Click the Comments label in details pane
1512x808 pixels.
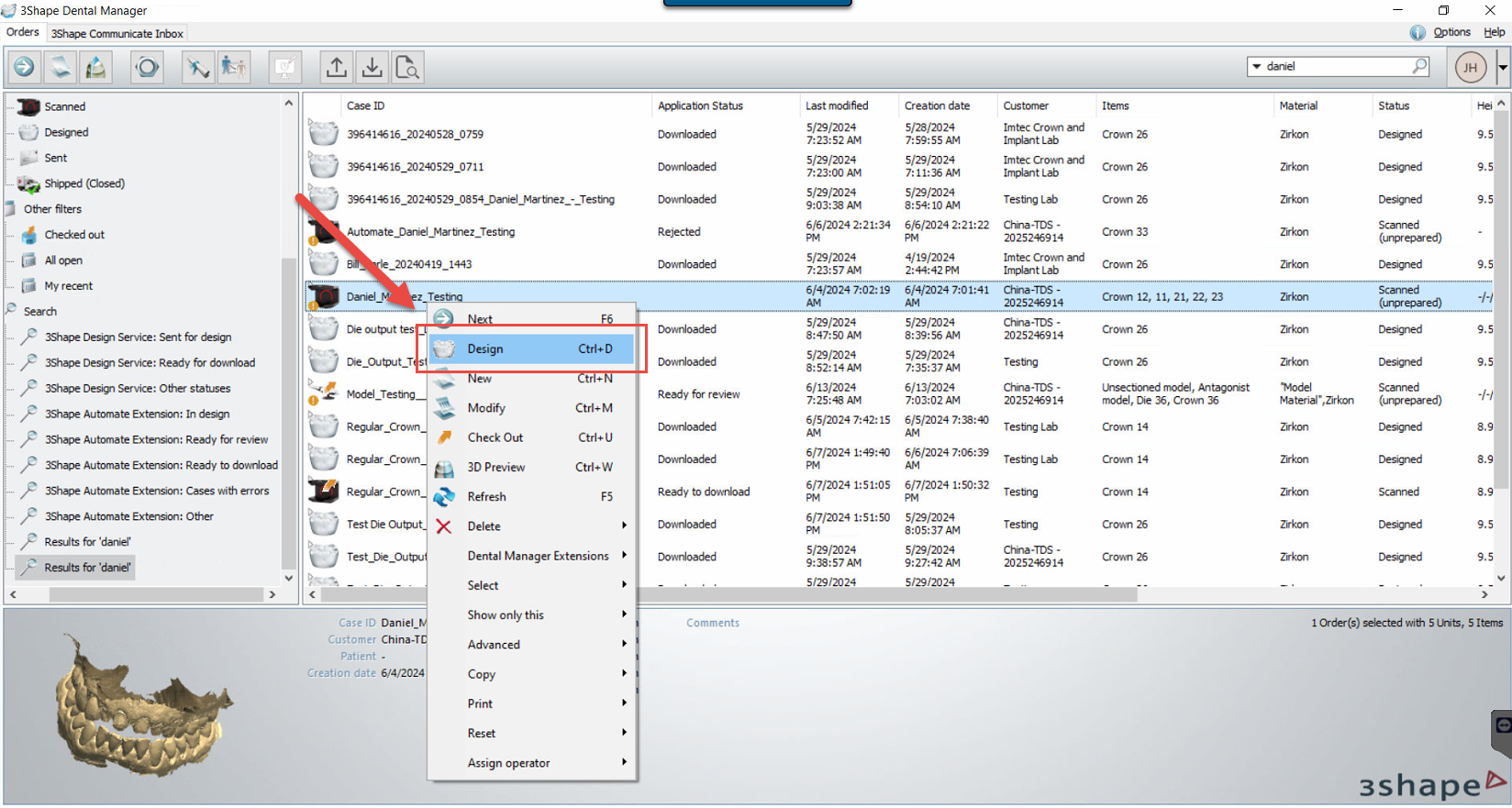click(713, 623)
